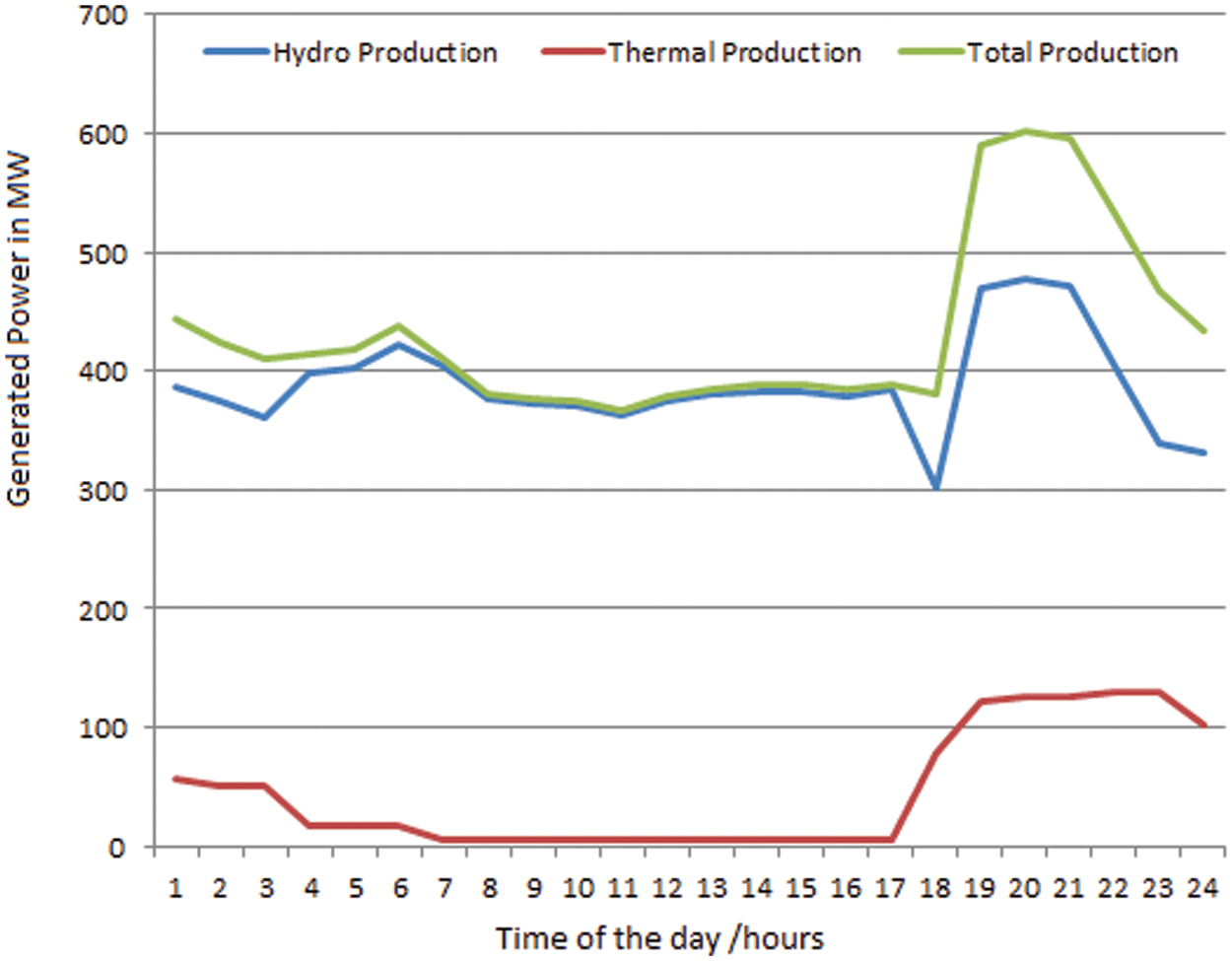Click the Time of the day /hours title
The height and width of the screenshot is (961, 1232).
659,937
